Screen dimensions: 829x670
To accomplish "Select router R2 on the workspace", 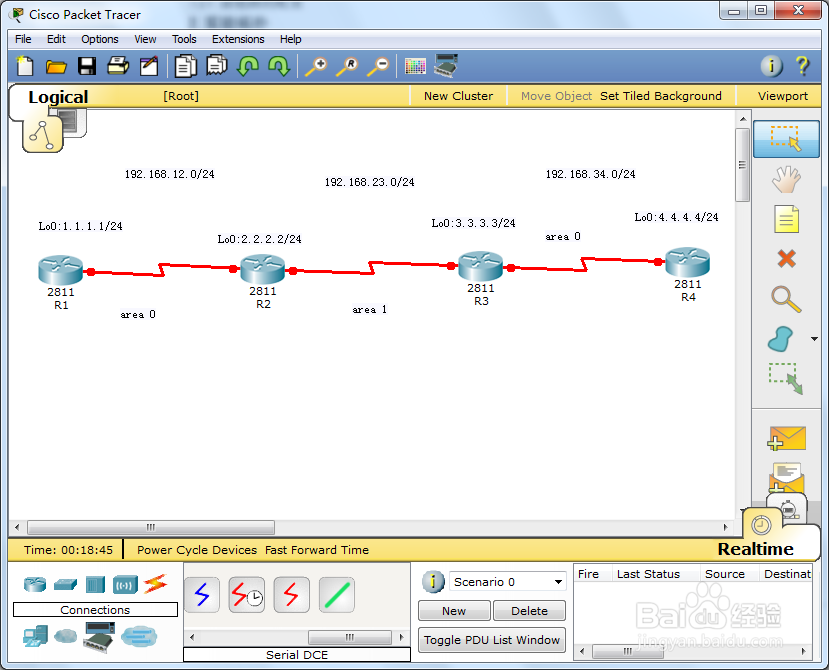I will tap(262, 269).
